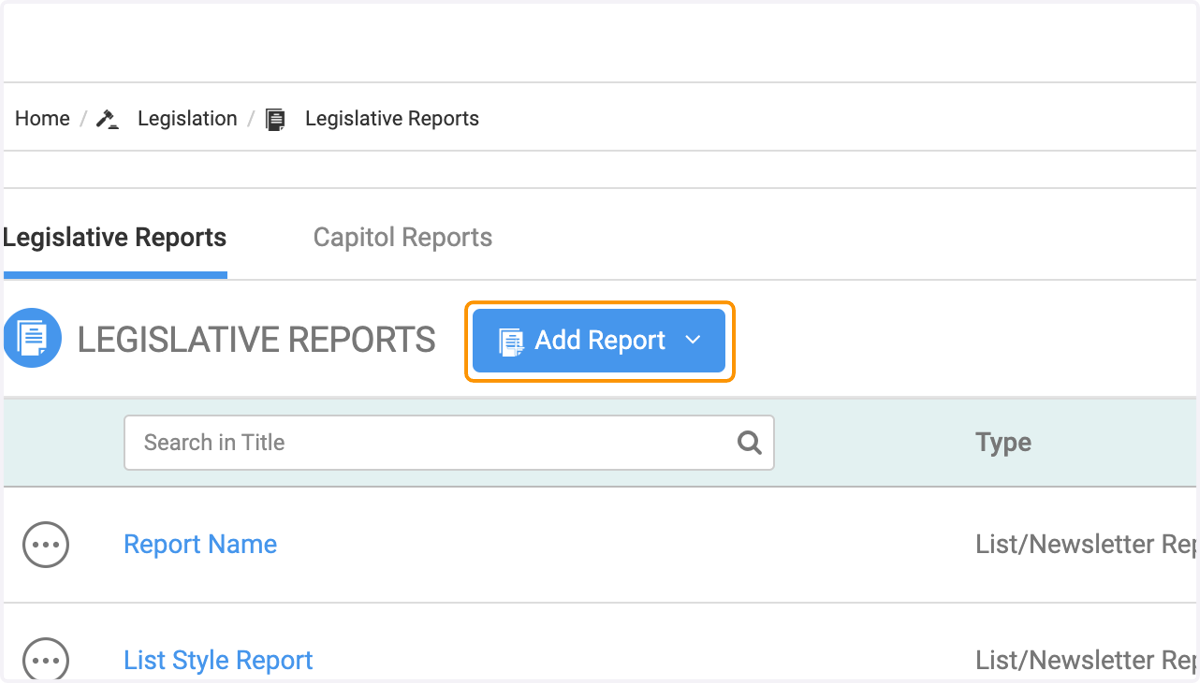The height and width of the screenshot is (683, 1200).
Task: Click the Home breadcrumb link
Action: [42, 118]
